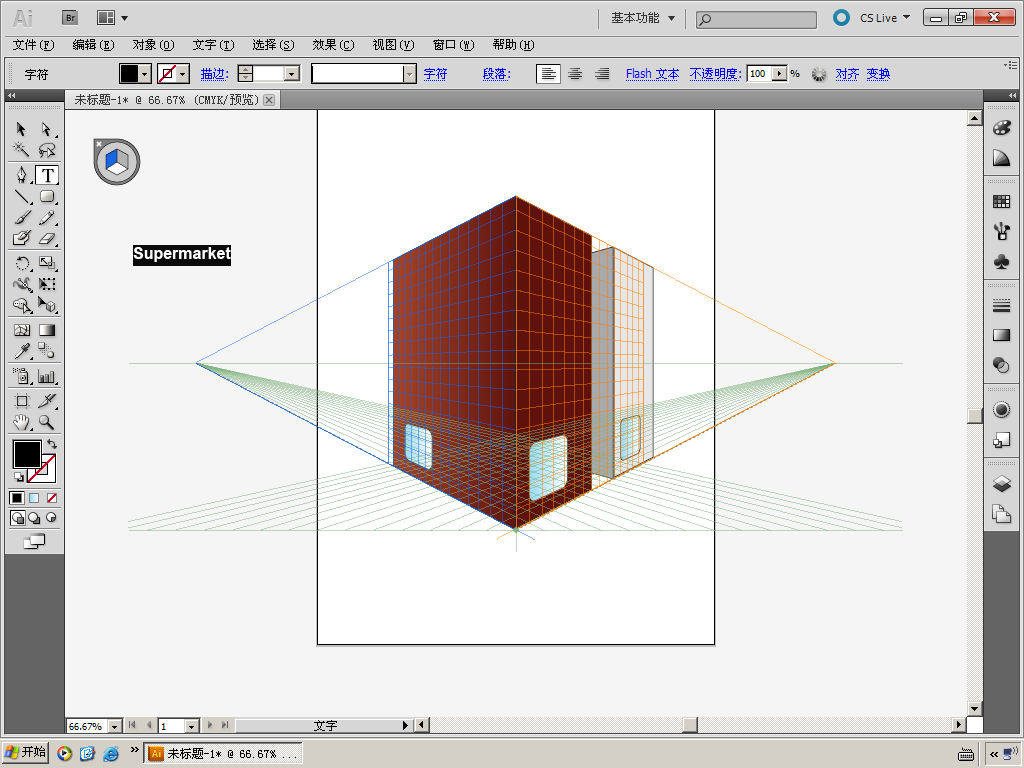Enable right text alignment
The image size is (1024, 768).
point(602,74)
